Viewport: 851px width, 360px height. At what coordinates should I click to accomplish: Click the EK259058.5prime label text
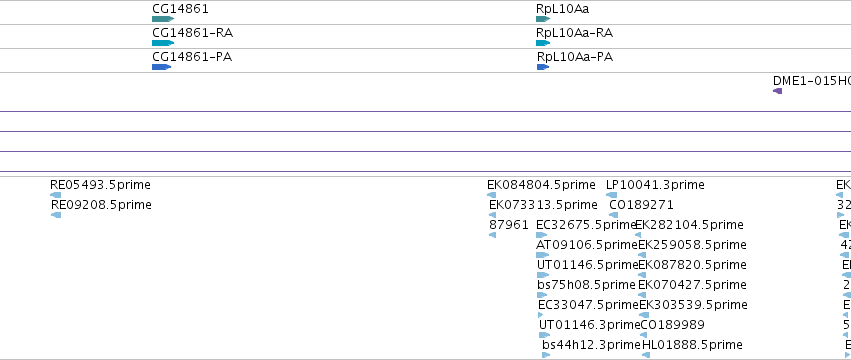pos(693,245)
